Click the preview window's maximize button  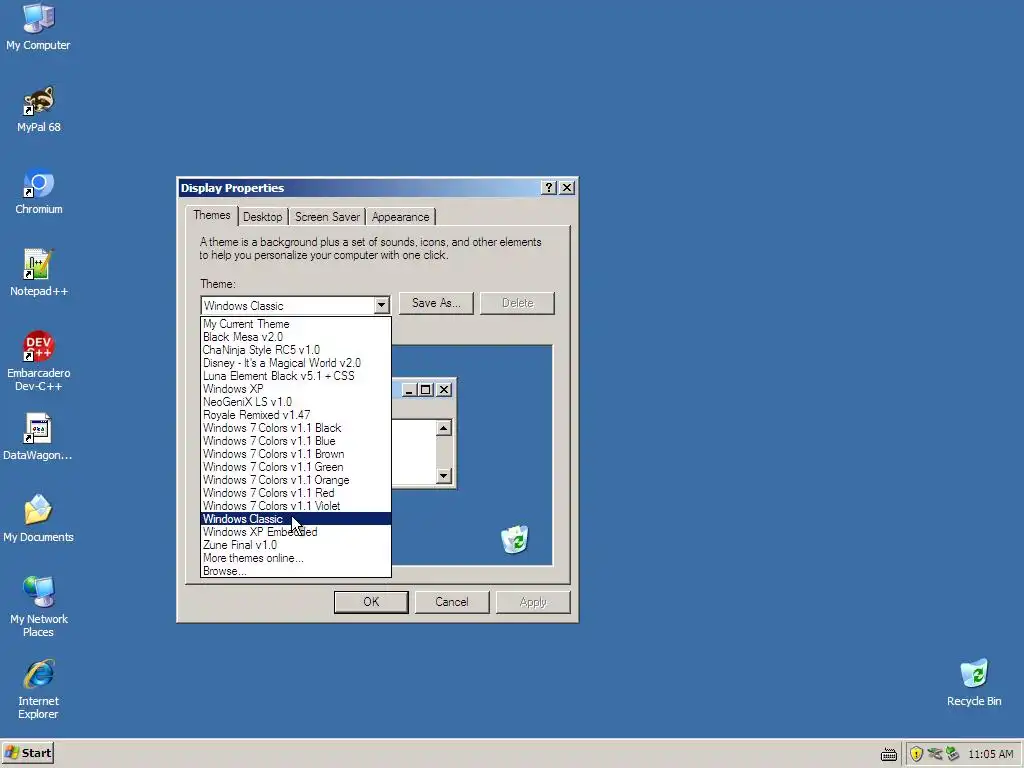[426, 390]
